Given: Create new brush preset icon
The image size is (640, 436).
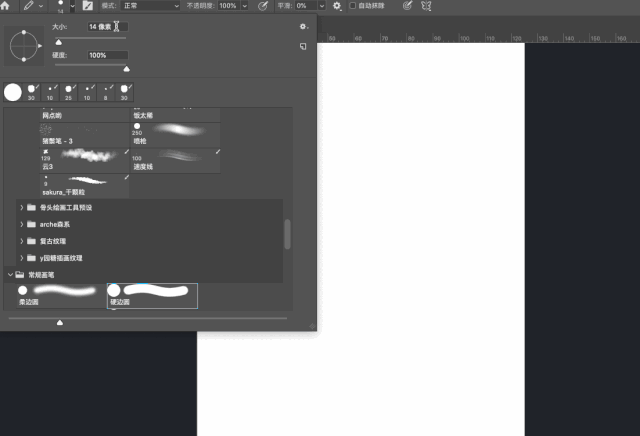Looking at the screenshot, I should (x=303, y=46).
